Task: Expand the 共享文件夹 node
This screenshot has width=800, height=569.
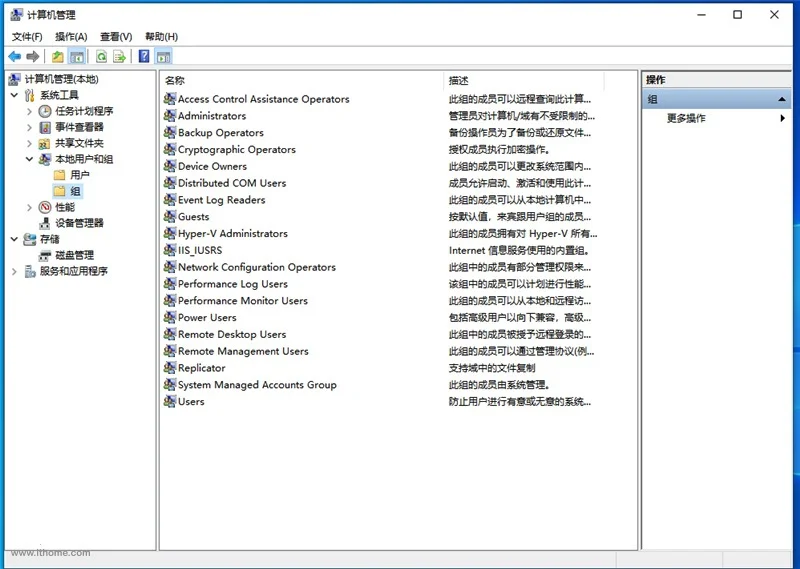Action: tap(29, 143)
